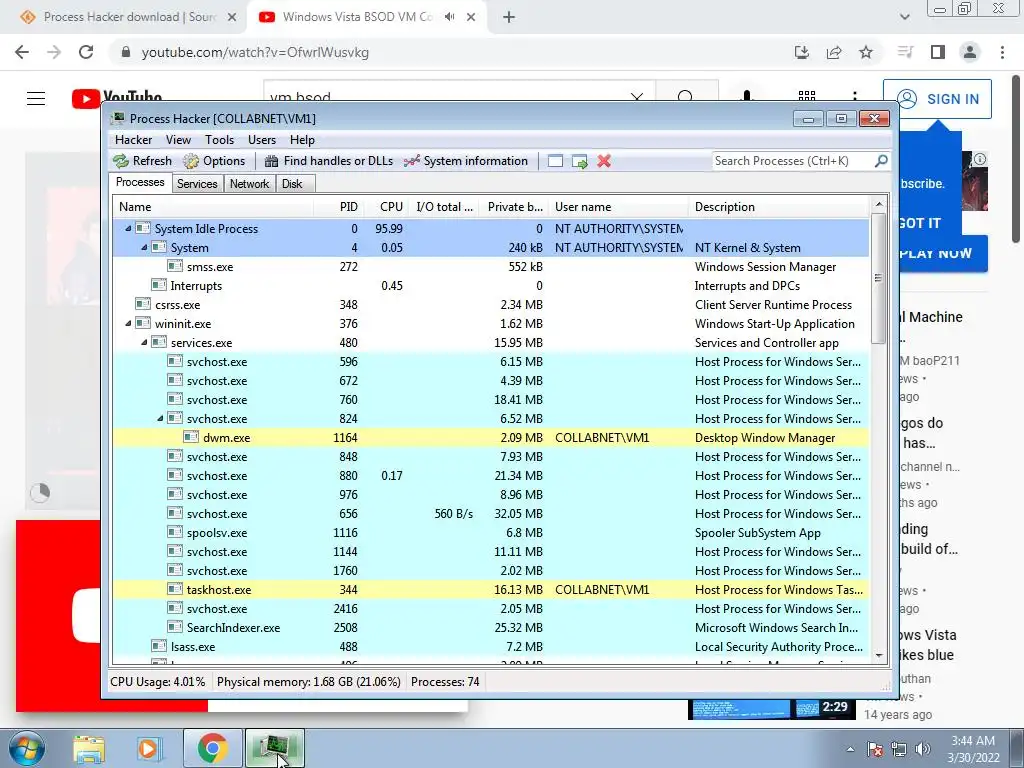Image resolution: width=1024 pixels, height=768 pixels.
Task: Bookmark this page with star icon
Action: (x=866, y=52)
